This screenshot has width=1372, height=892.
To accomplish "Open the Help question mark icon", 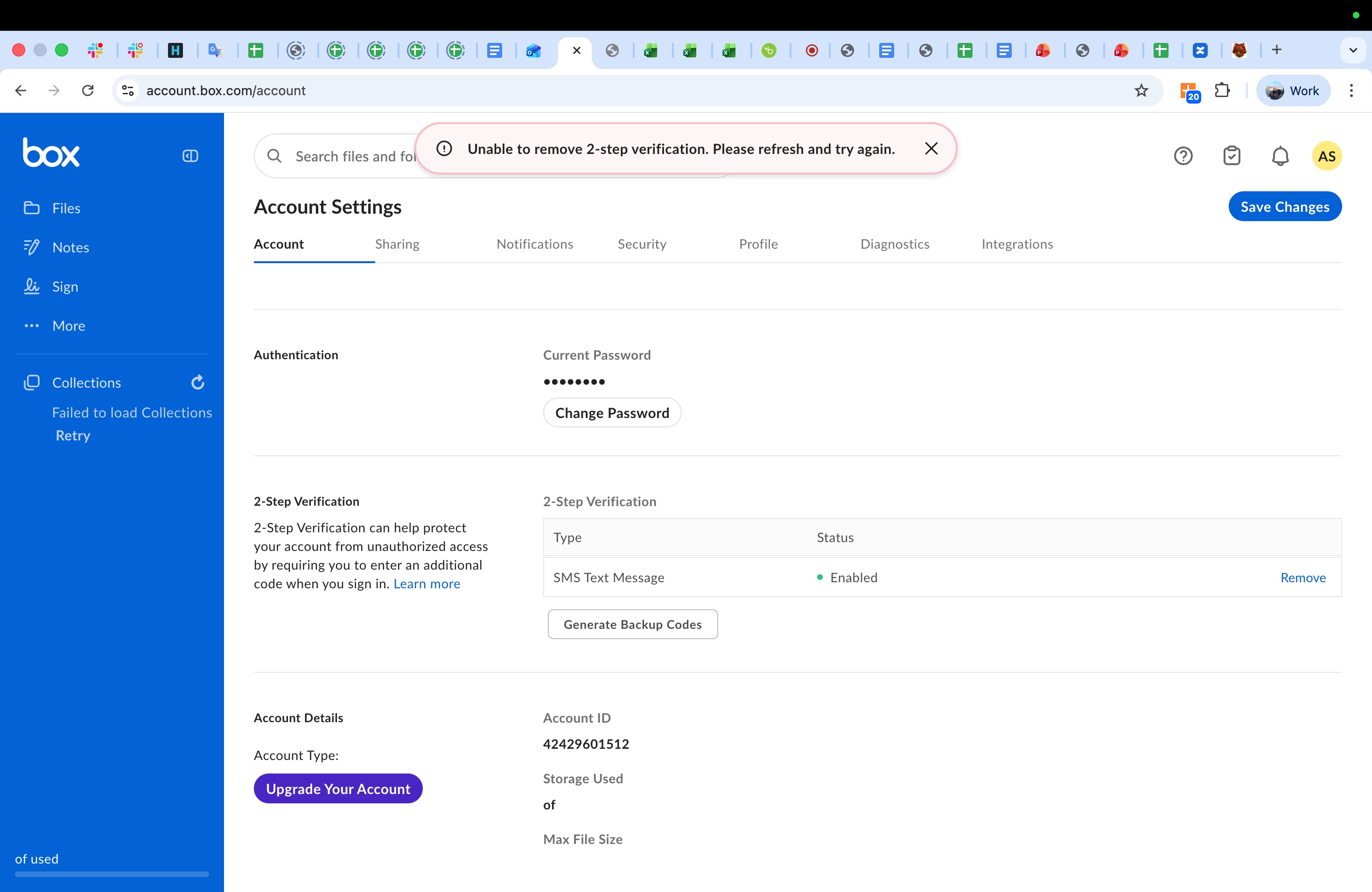I will coord(1183,156).
